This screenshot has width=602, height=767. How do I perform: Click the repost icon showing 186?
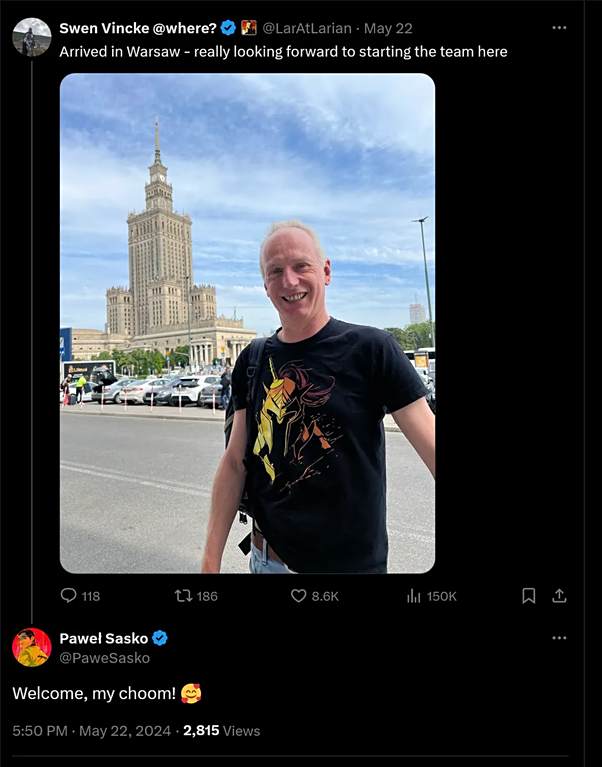(183, 595)
